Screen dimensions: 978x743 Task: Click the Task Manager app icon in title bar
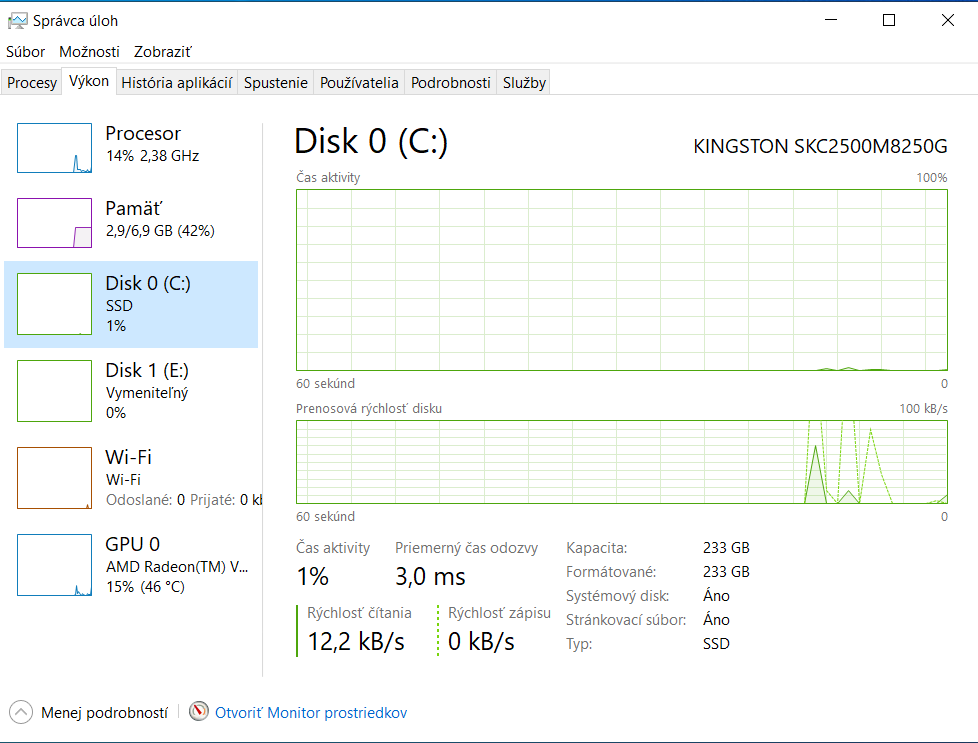pyautogui.click(x=17, y=20)
